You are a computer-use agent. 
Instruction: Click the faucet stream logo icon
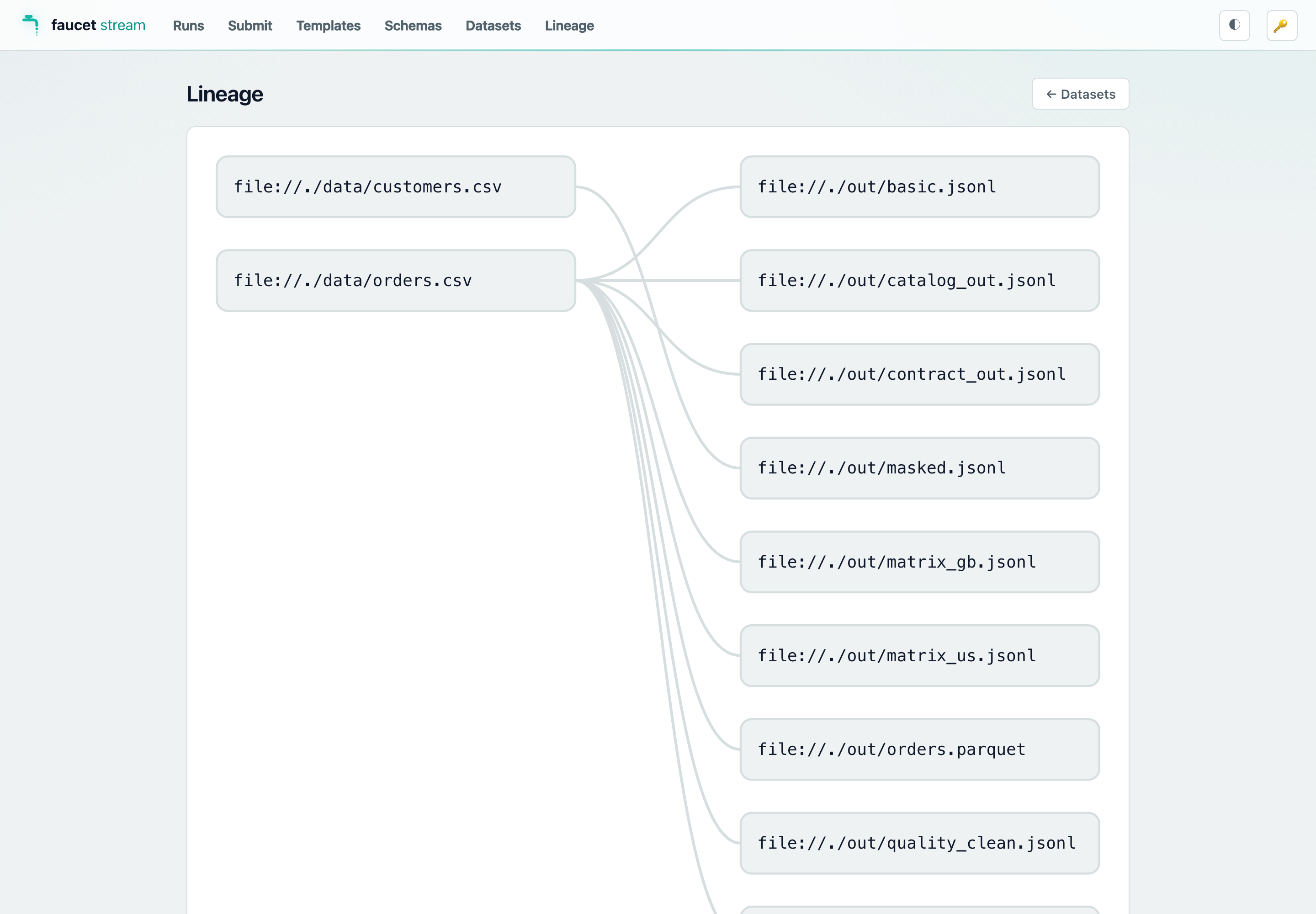pyautogui.click(x=30, y=25)
